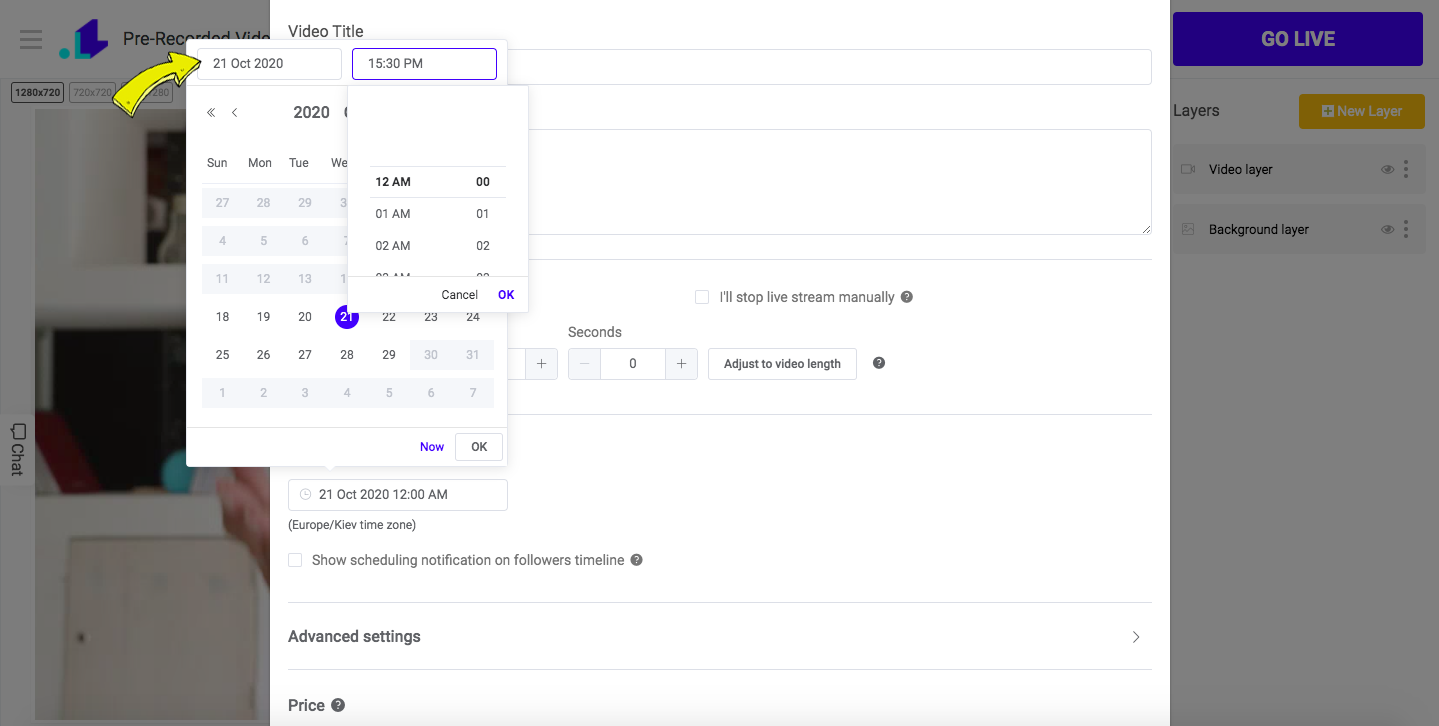Image resolution: width=1439 pixels, height=726 pixels.
Task: Select 01 AM hour in time list
Action: pyautogui.click(x=393, y=214)
